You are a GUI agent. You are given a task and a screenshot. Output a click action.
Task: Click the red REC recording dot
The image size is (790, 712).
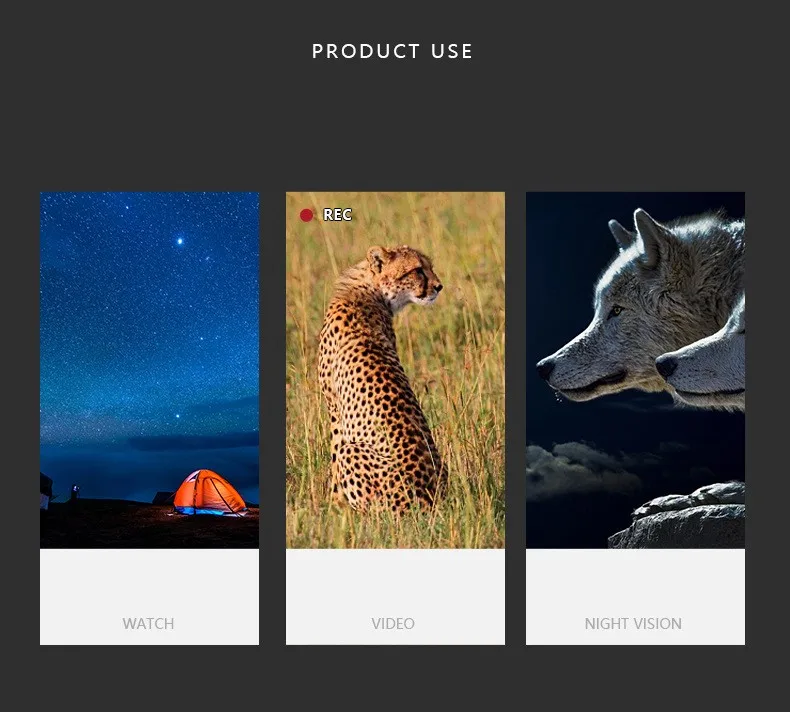(306, 215)
